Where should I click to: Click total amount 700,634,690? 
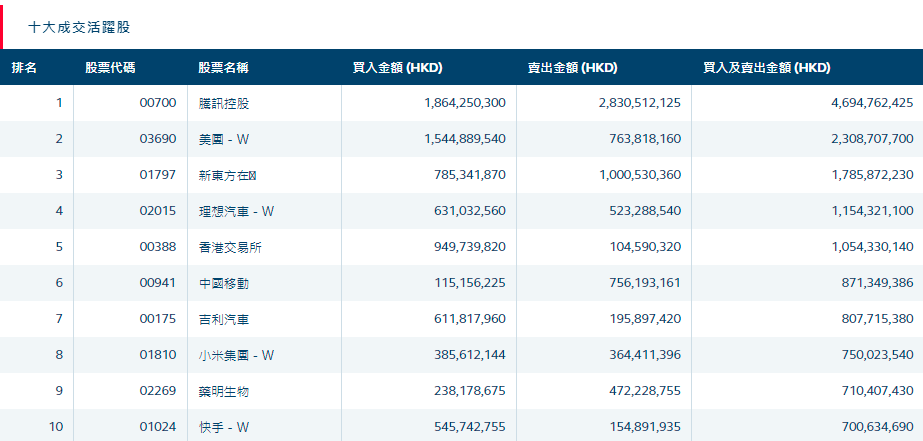[x=880, y=427]
